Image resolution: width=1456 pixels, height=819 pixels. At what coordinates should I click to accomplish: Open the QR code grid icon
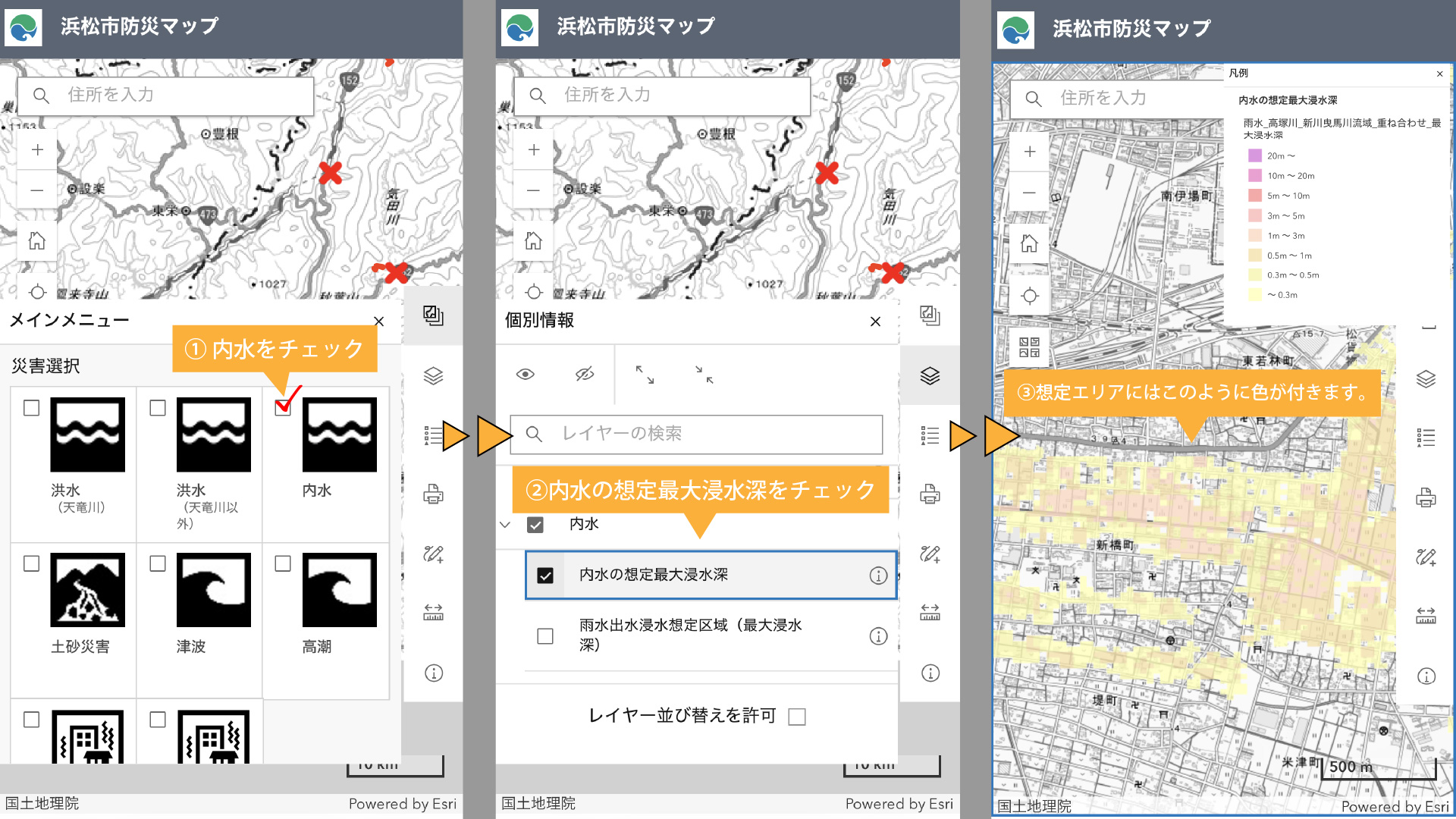point(1029,347)
